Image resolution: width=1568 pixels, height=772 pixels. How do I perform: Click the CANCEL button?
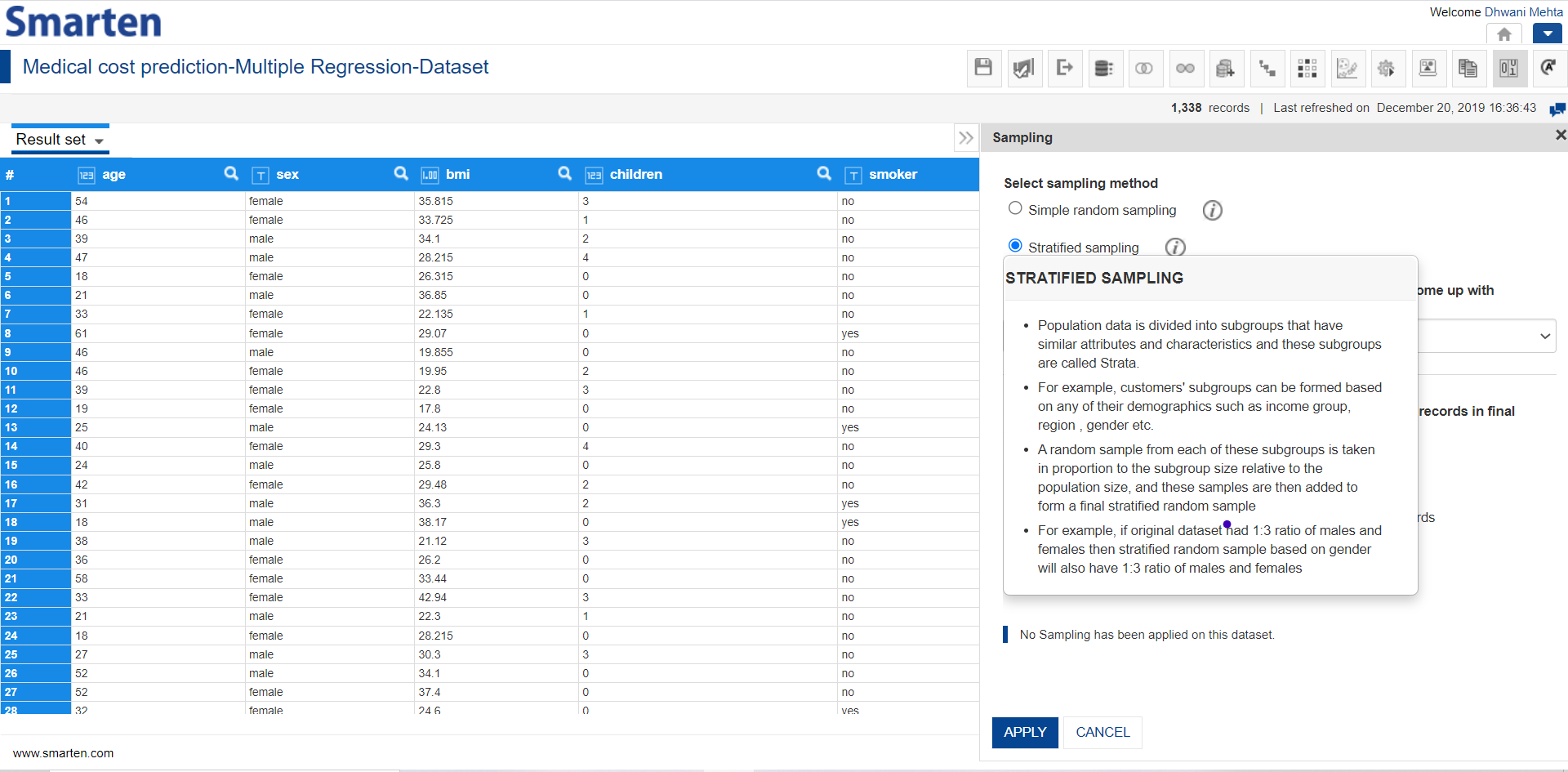tap(1102, 733)
